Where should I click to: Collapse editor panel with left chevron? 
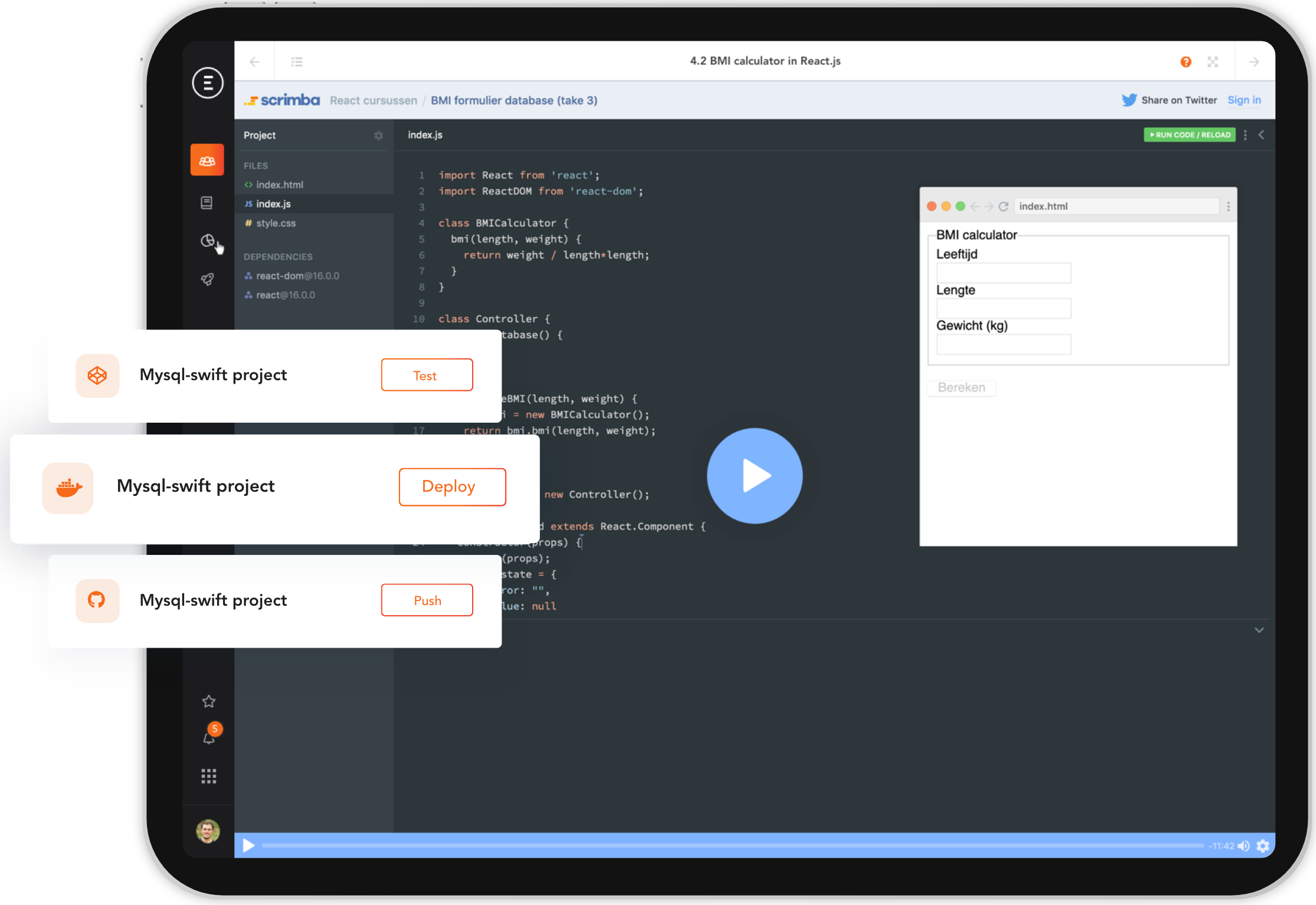pos(1261,135)
